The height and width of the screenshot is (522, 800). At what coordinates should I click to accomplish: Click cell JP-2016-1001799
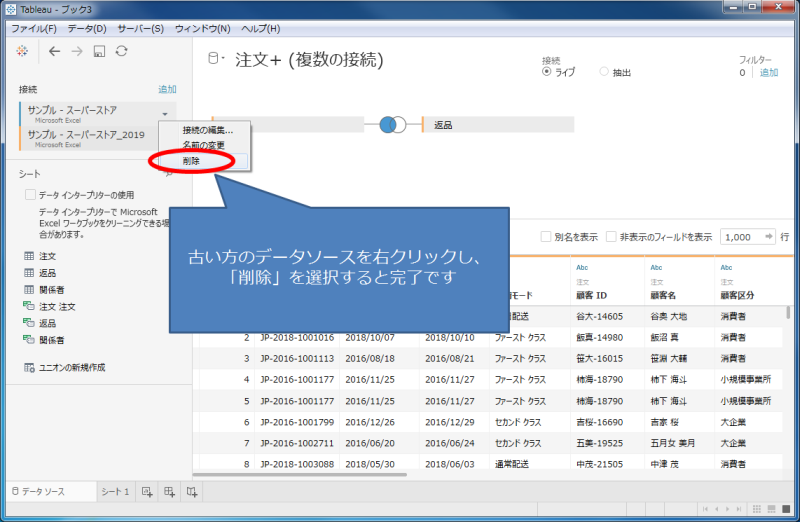[297, 422]
